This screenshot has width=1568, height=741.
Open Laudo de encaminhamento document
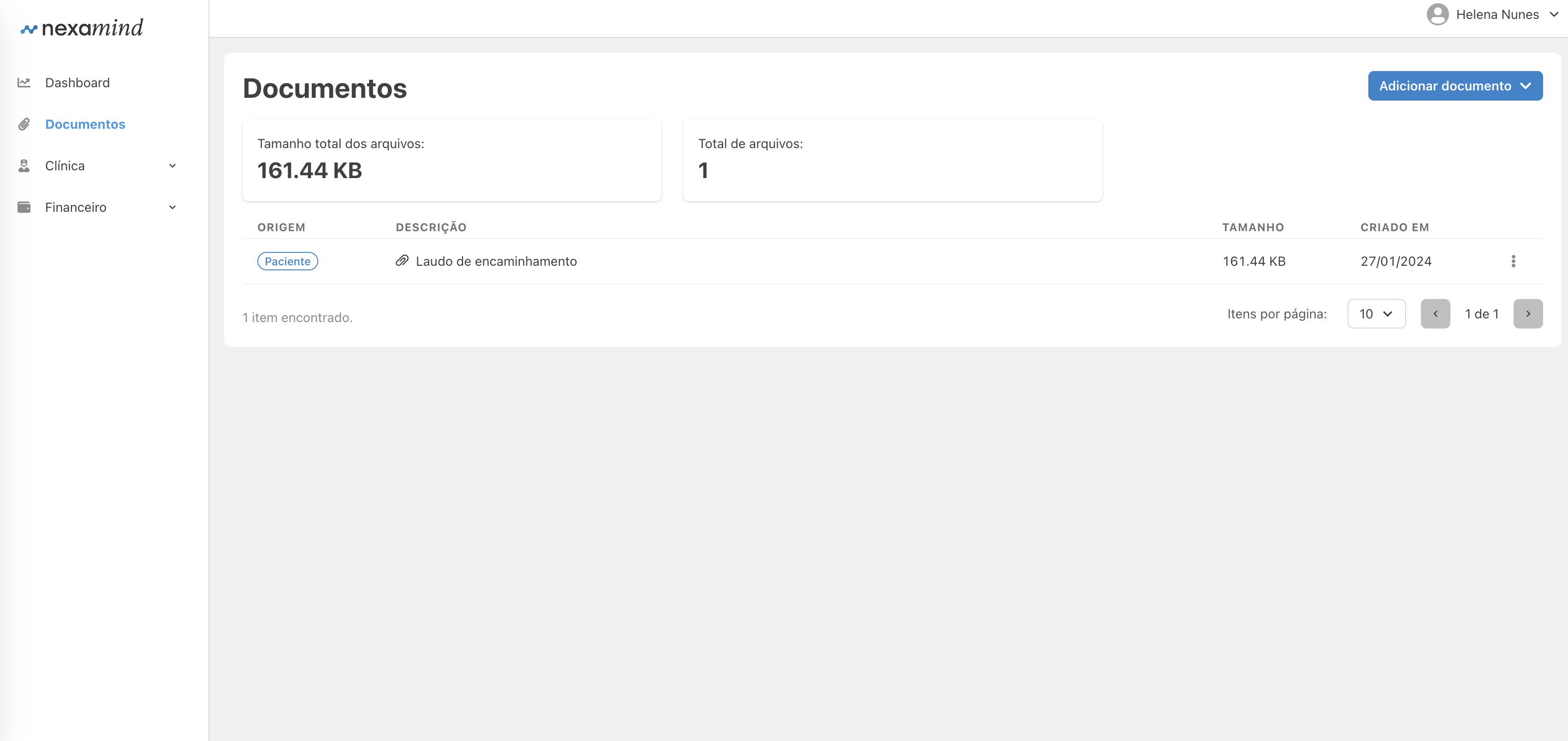[x=496, y=261]
